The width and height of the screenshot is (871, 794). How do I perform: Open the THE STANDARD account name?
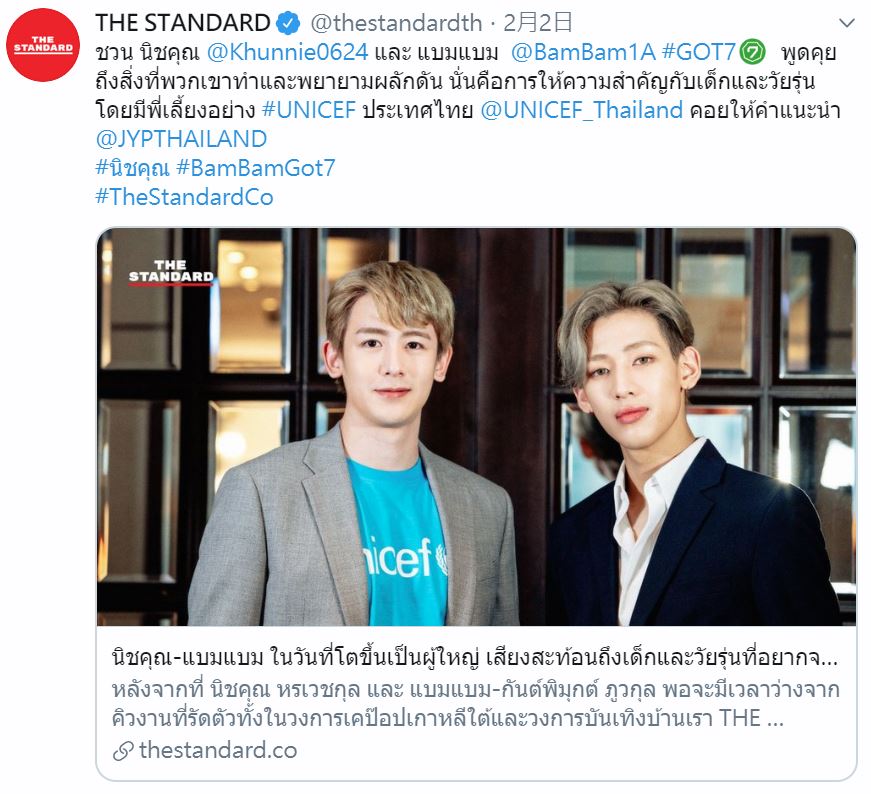click(183, 23)
